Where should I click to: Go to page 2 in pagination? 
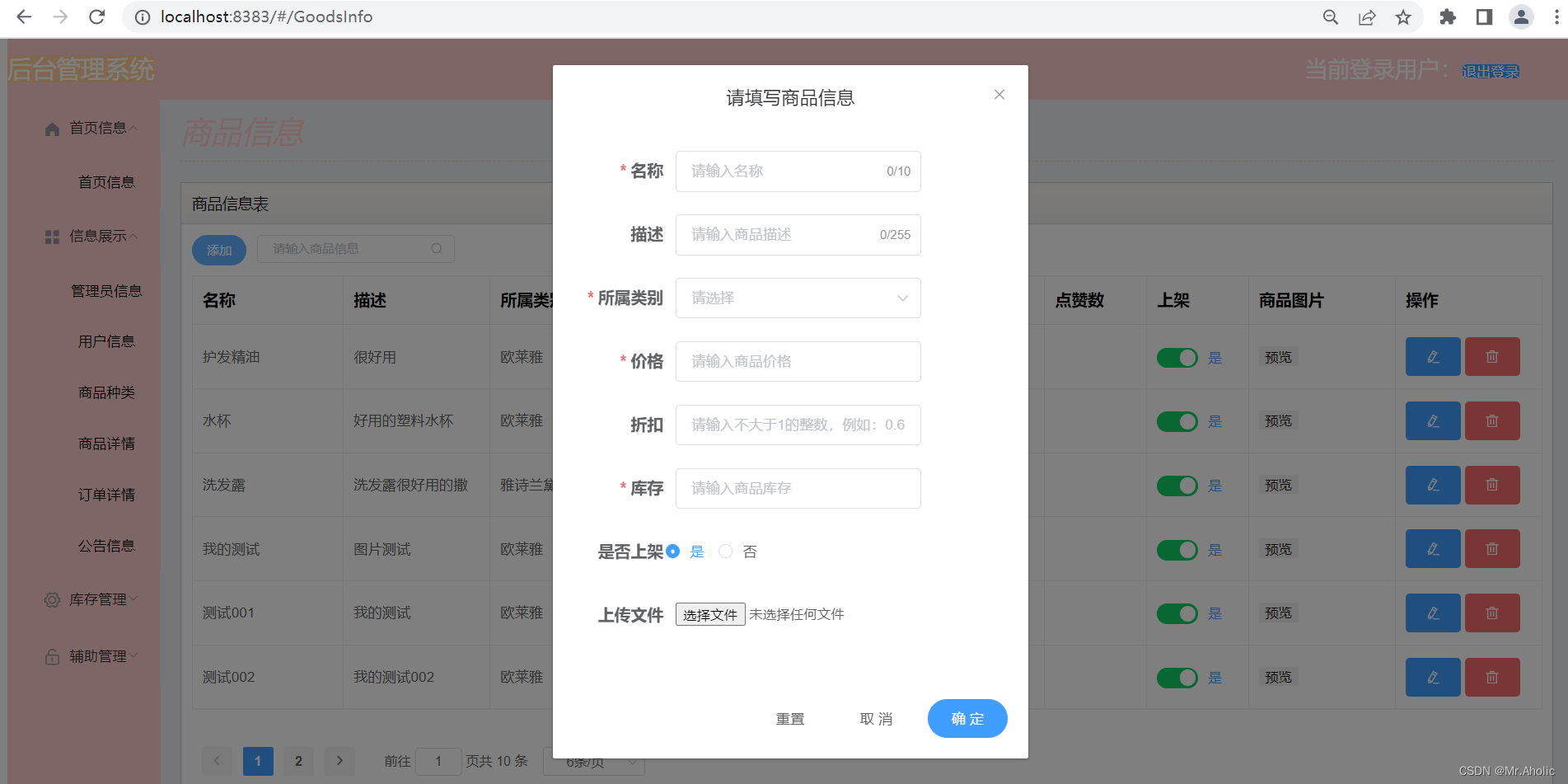pos(298,761)
